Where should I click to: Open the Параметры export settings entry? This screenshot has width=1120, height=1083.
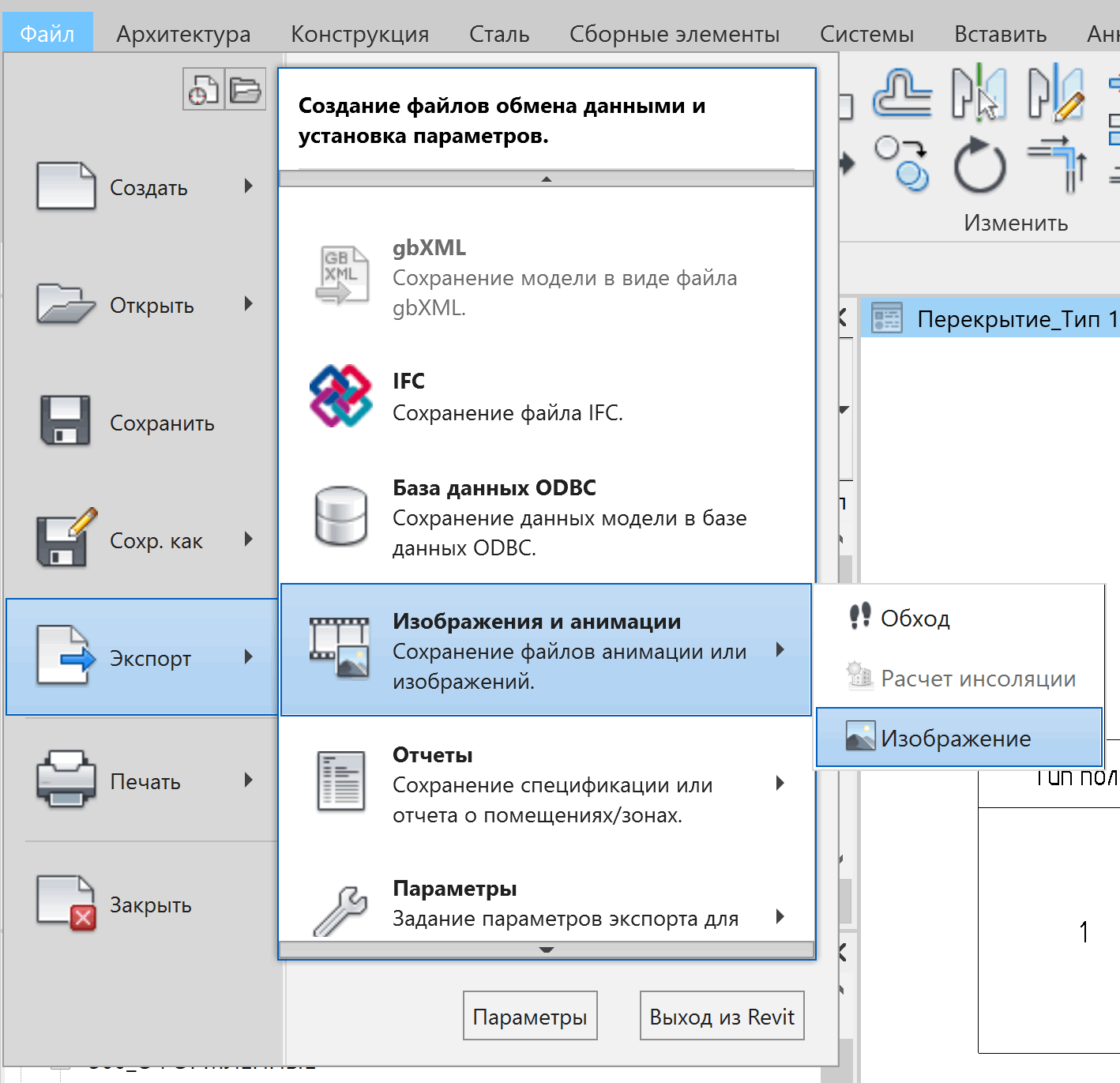tap(547, 896)
